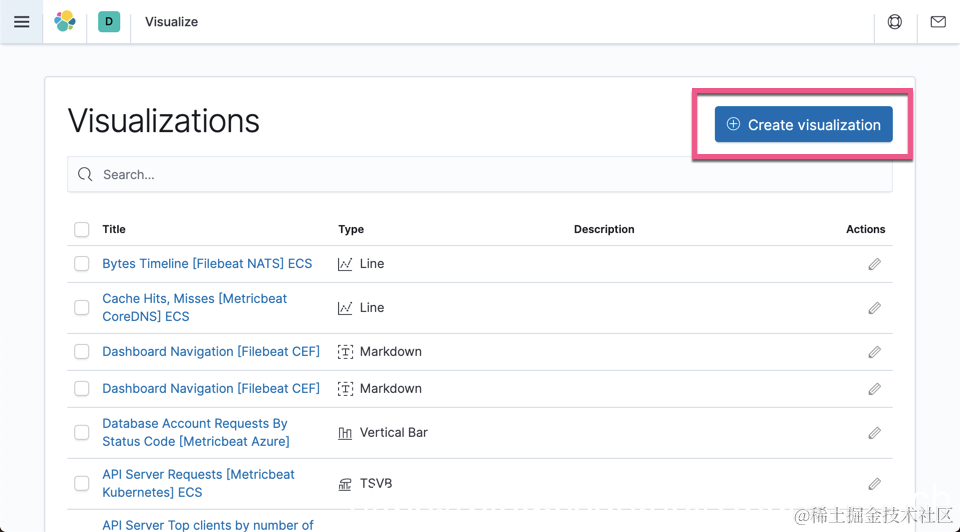
Task: Click the Visualize breadcrumb
Action: (x=171, y=22)
